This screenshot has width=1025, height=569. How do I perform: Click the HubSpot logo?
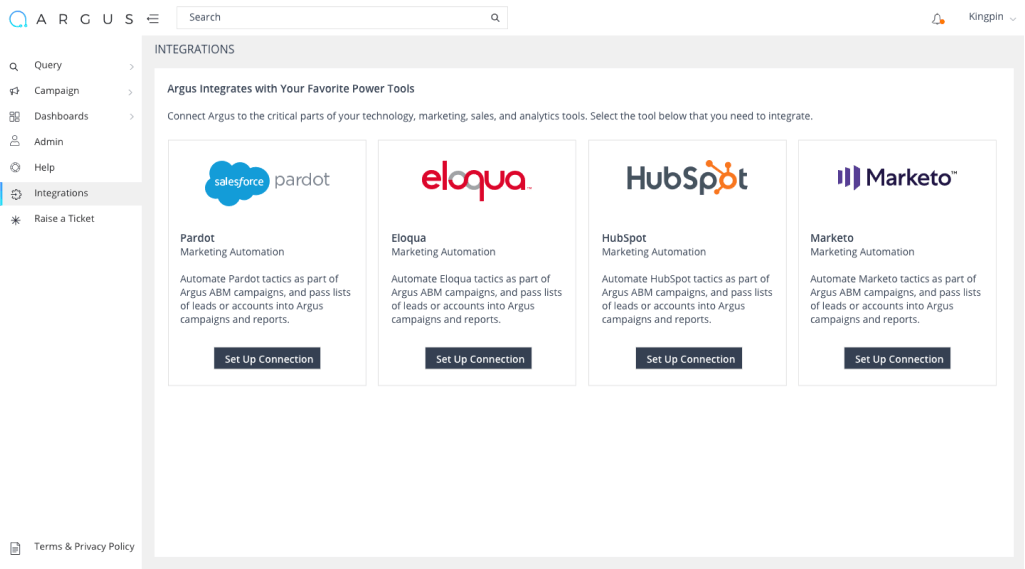[687, 178]
